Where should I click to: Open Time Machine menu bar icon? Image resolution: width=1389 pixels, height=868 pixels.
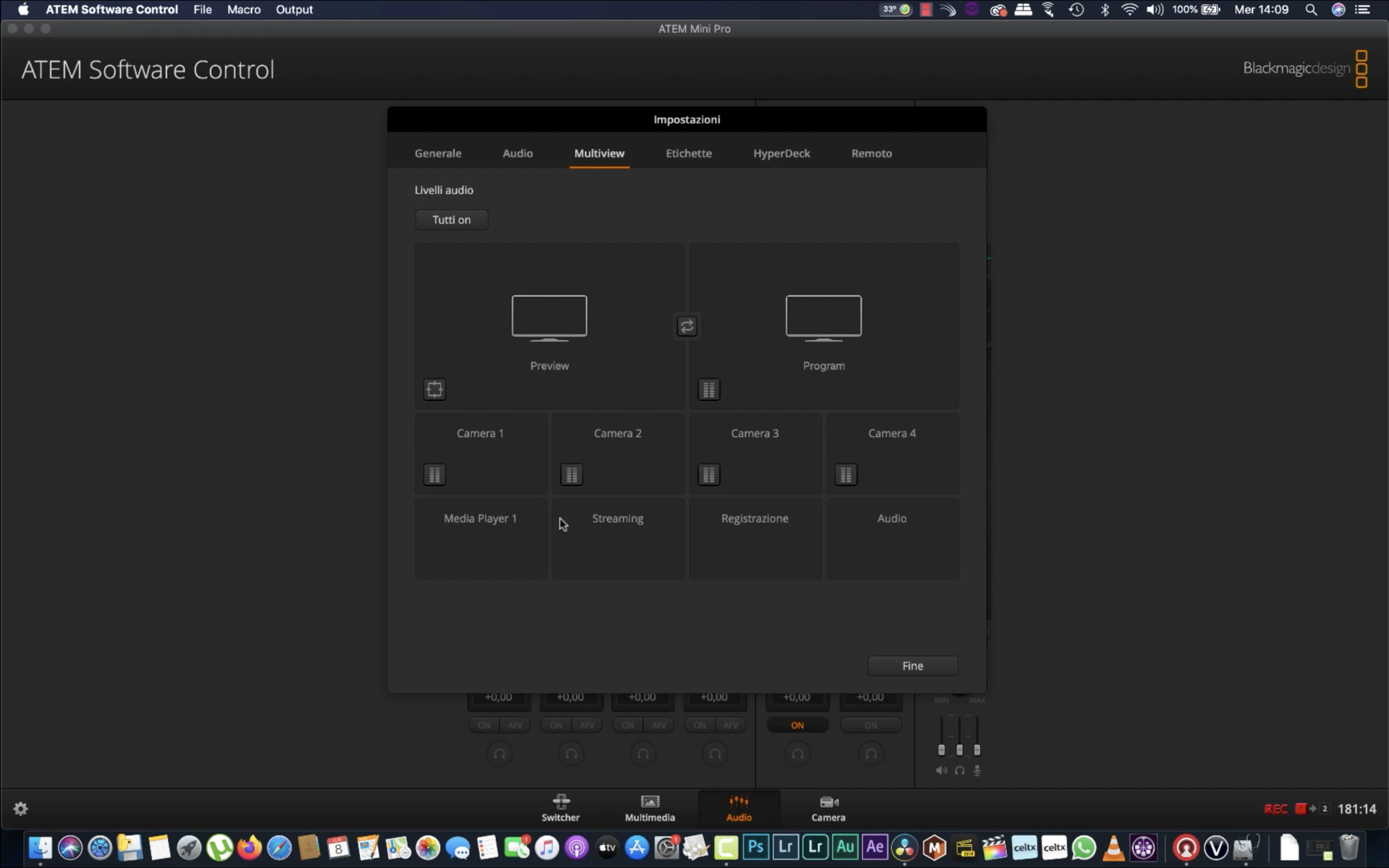[1076, 9]
